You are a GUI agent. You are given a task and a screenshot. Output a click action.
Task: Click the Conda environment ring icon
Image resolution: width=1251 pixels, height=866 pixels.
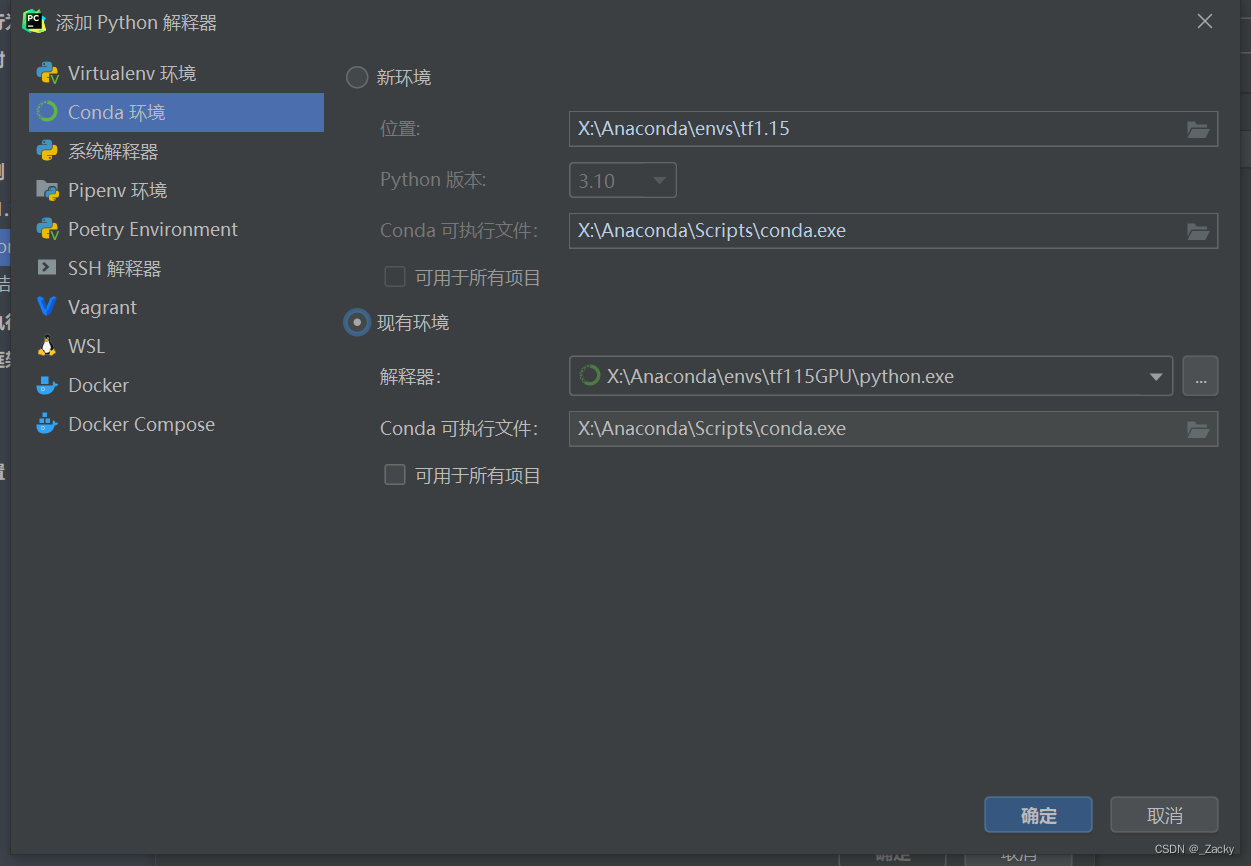click(47, 112)
